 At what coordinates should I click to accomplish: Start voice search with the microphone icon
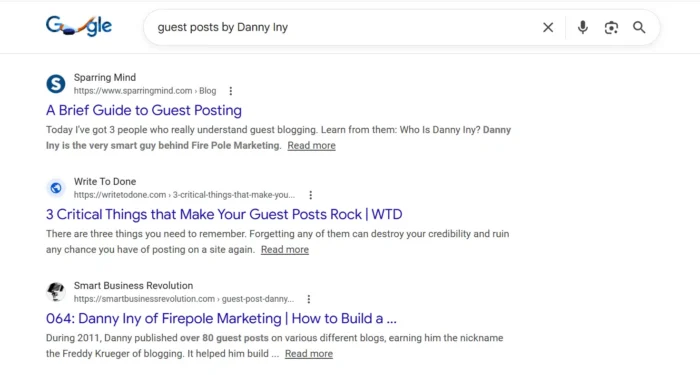pyautogui.click(x=582, y=27)
